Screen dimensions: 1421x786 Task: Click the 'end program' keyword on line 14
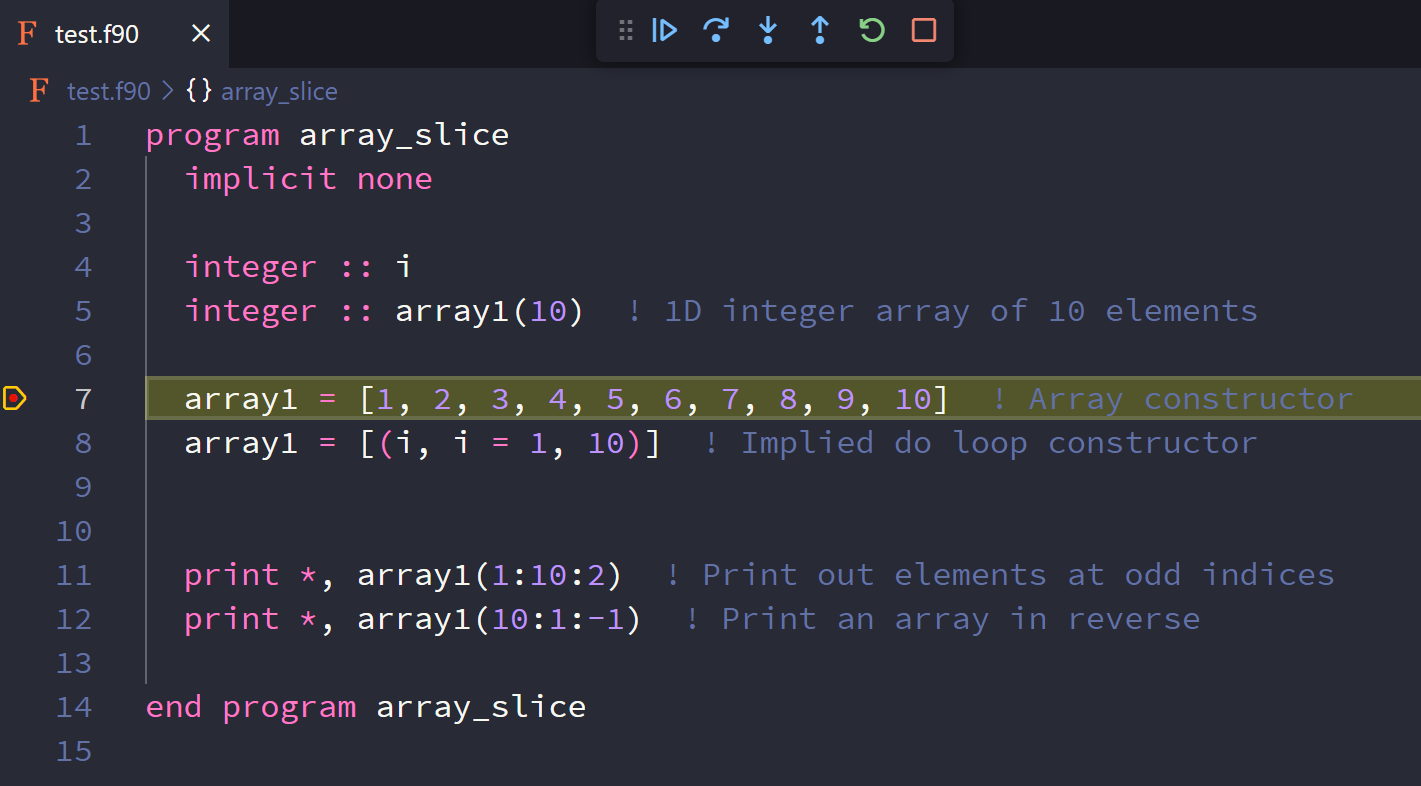[250, 707]
